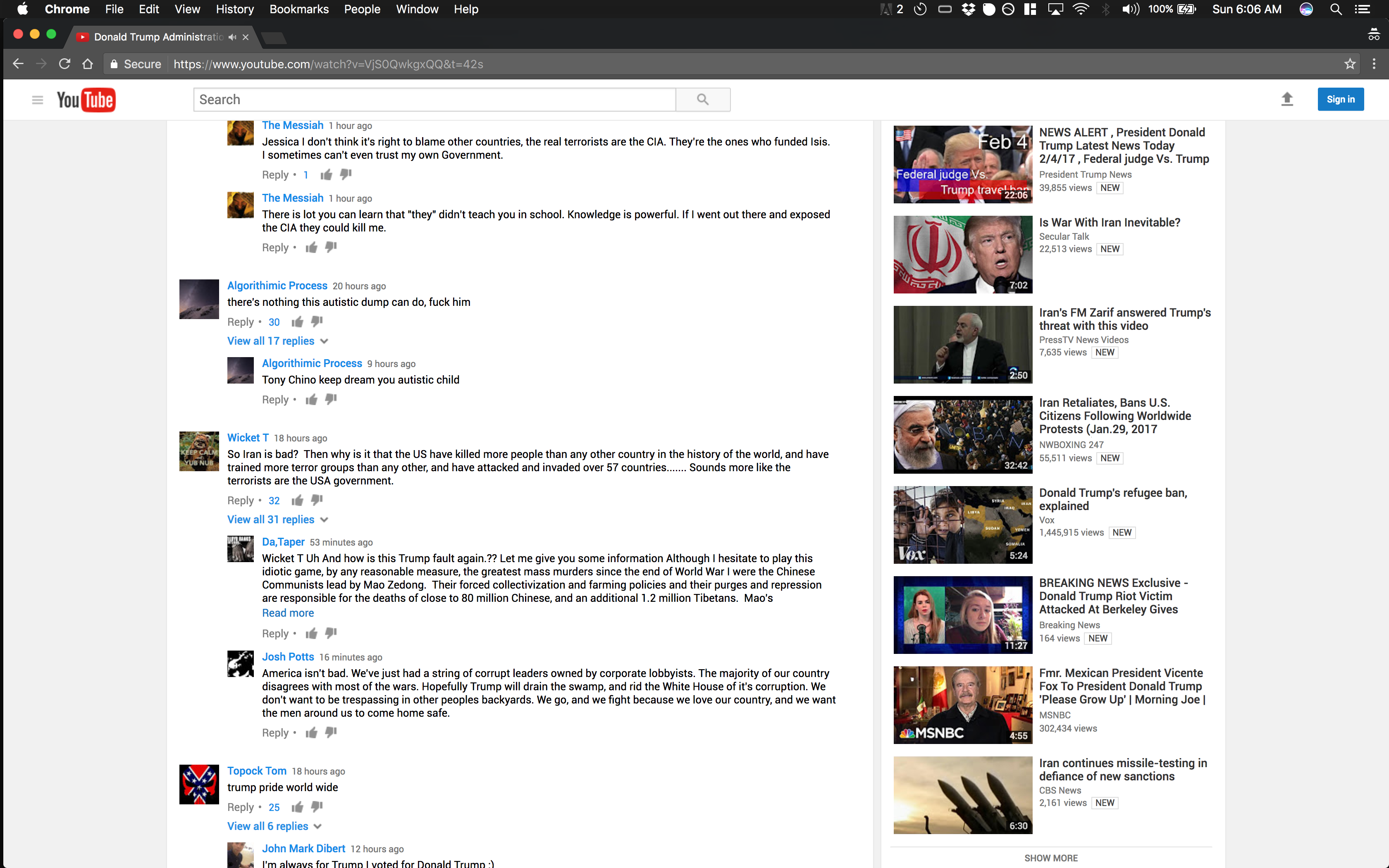Open the Bookmarks menu

coord(298,9)
